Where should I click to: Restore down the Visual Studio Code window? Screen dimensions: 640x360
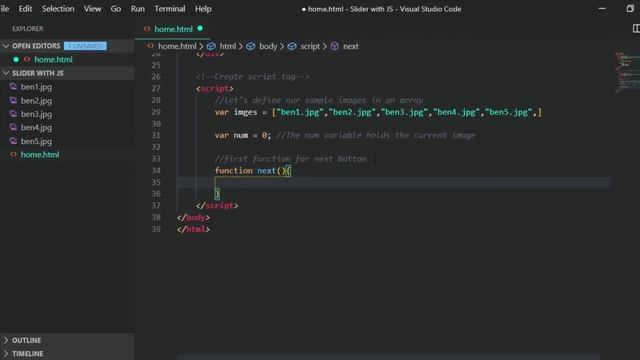pyautogui.click(x=630, y=9)
